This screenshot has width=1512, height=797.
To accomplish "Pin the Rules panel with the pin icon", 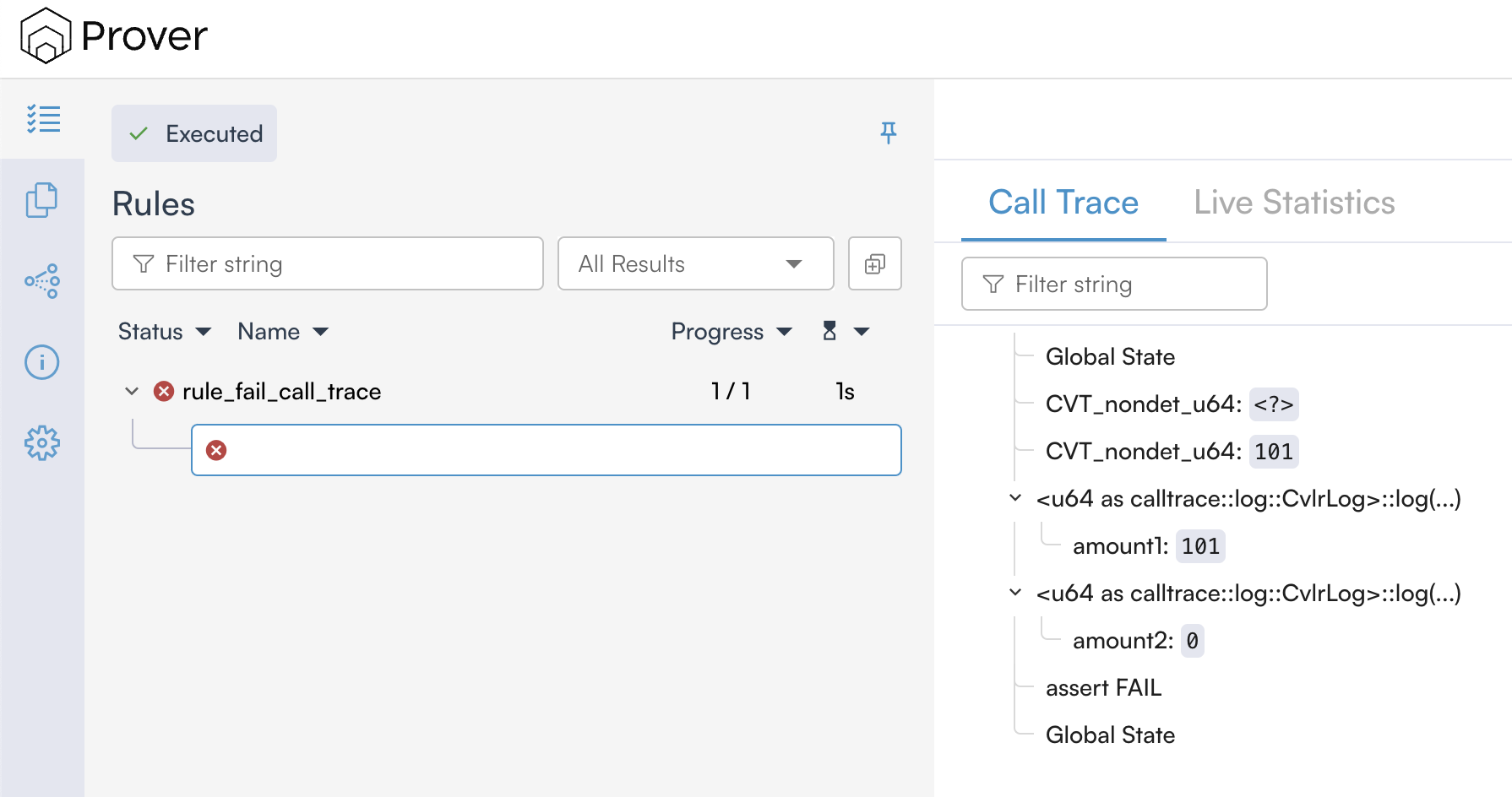I will pyautogui.click(x=888, y=133).
